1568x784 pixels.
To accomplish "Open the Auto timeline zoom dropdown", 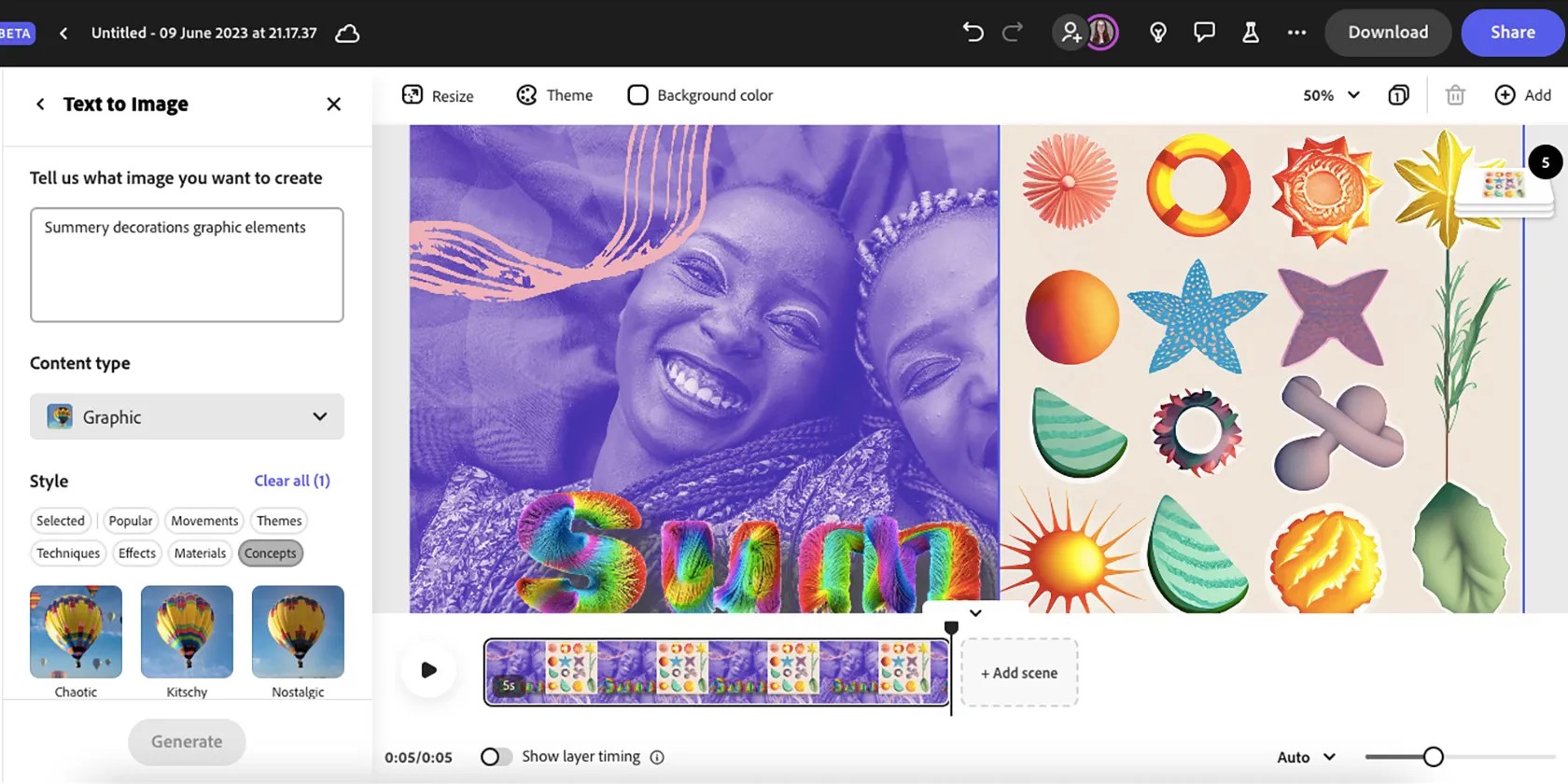I will point(1307,757).
